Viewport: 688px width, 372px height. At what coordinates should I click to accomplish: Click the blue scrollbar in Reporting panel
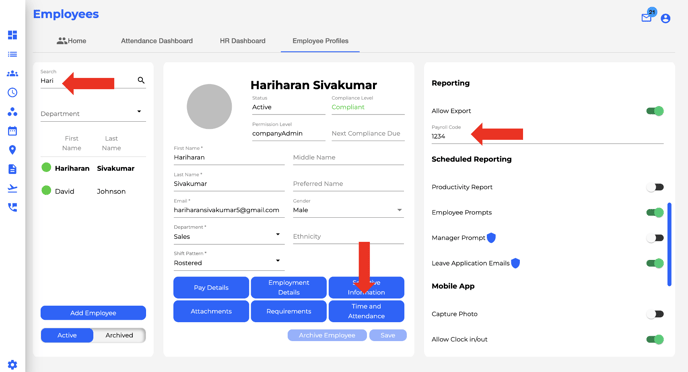coord(669,244)
